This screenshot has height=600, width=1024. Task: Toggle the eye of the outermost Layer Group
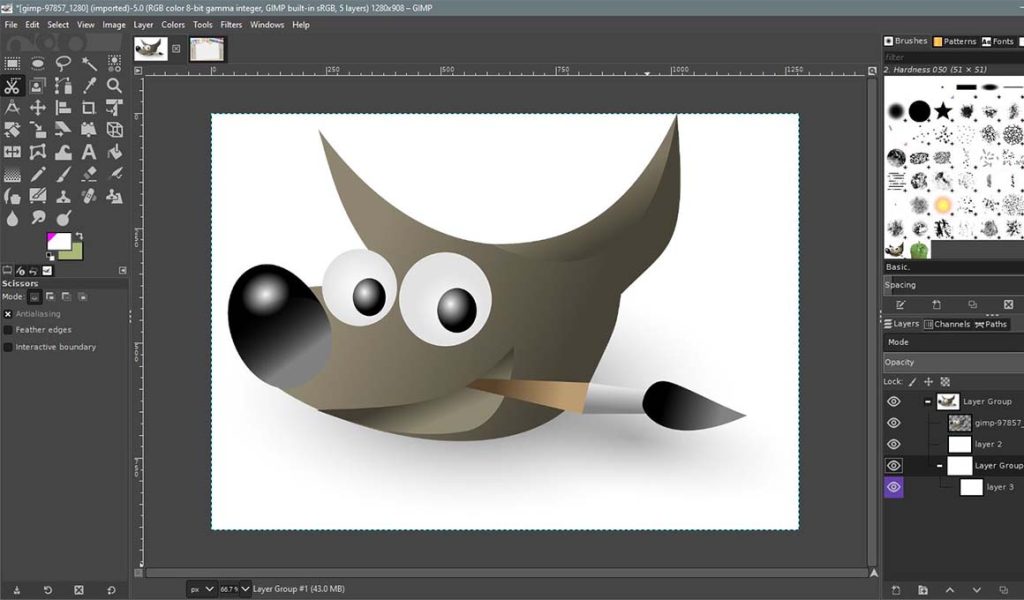[x=893, y=402]
